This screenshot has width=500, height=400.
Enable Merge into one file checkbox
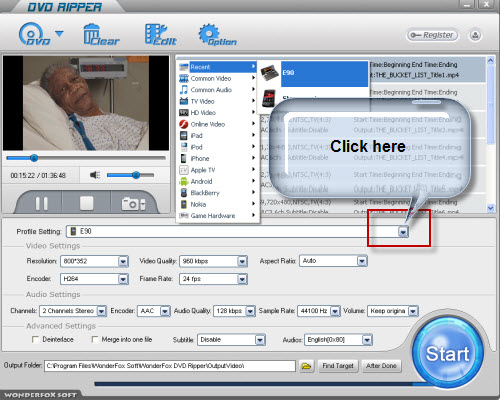click(x=95, y=339)
